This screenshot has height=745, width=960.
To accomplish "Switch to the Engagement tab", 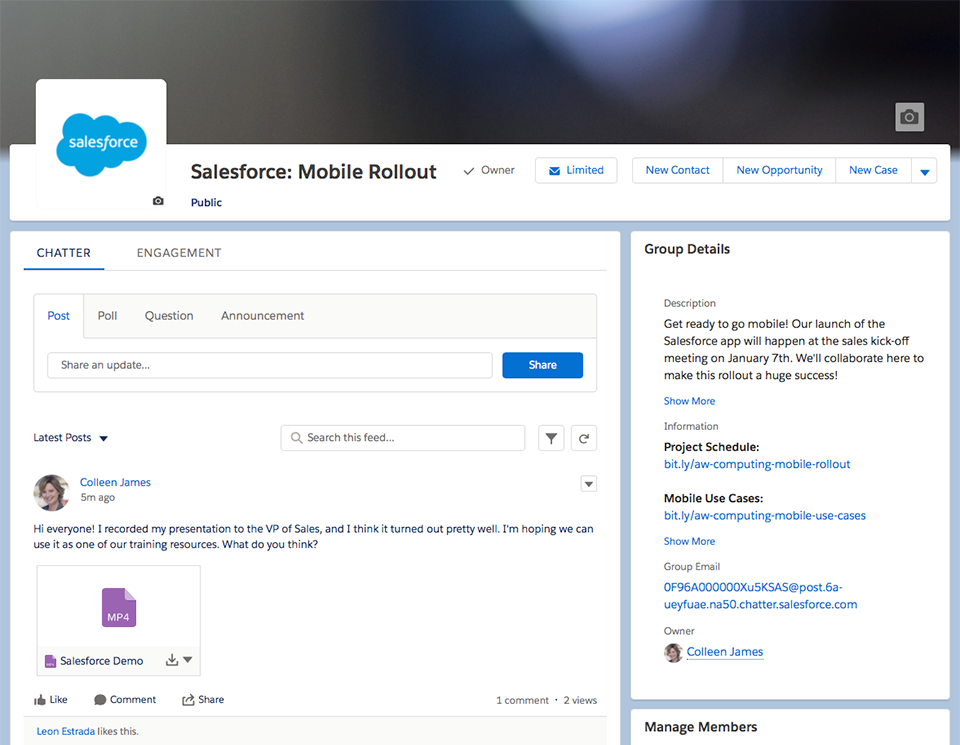I will click(179, 253).
